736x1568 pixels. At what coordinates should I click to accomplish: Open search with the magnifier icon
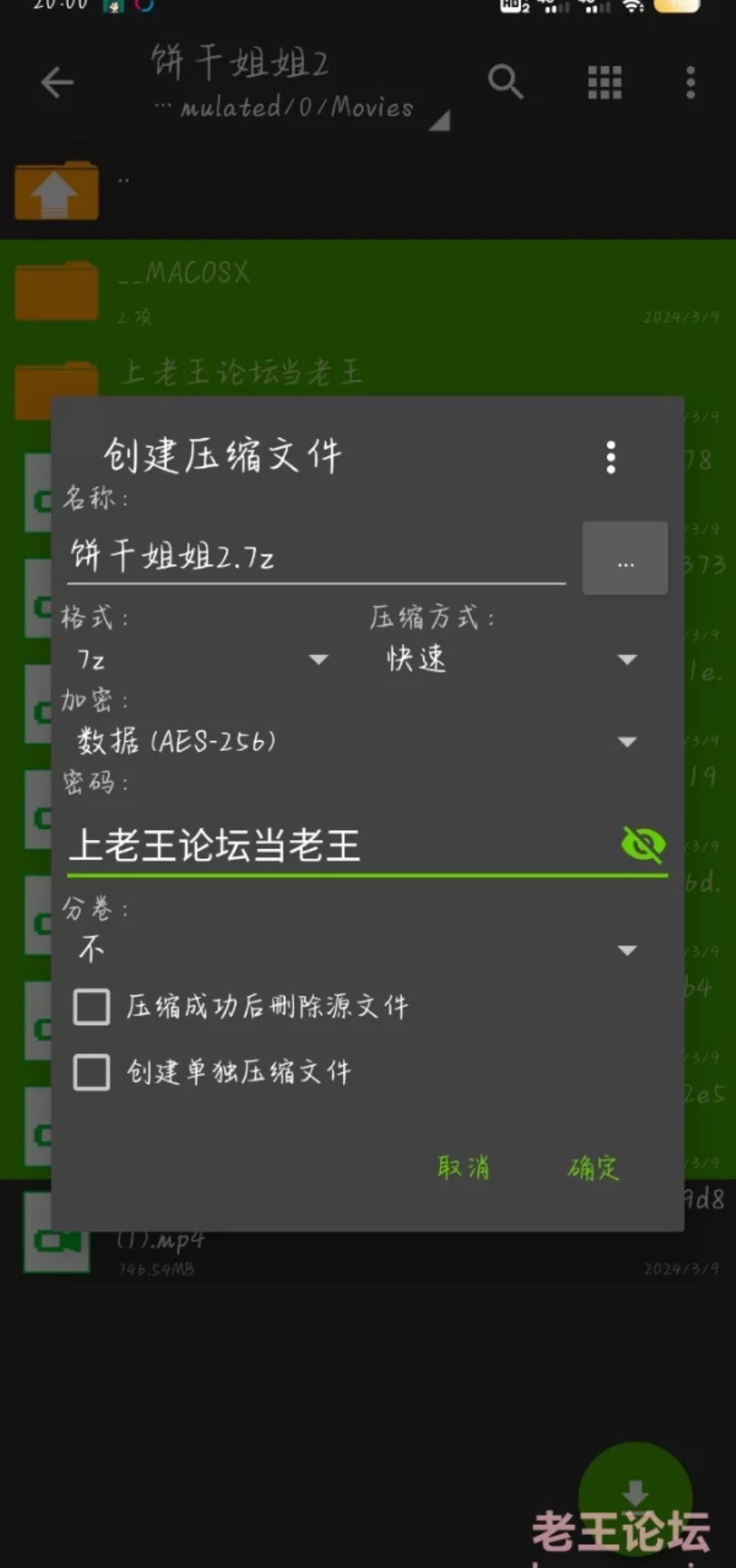505,82
